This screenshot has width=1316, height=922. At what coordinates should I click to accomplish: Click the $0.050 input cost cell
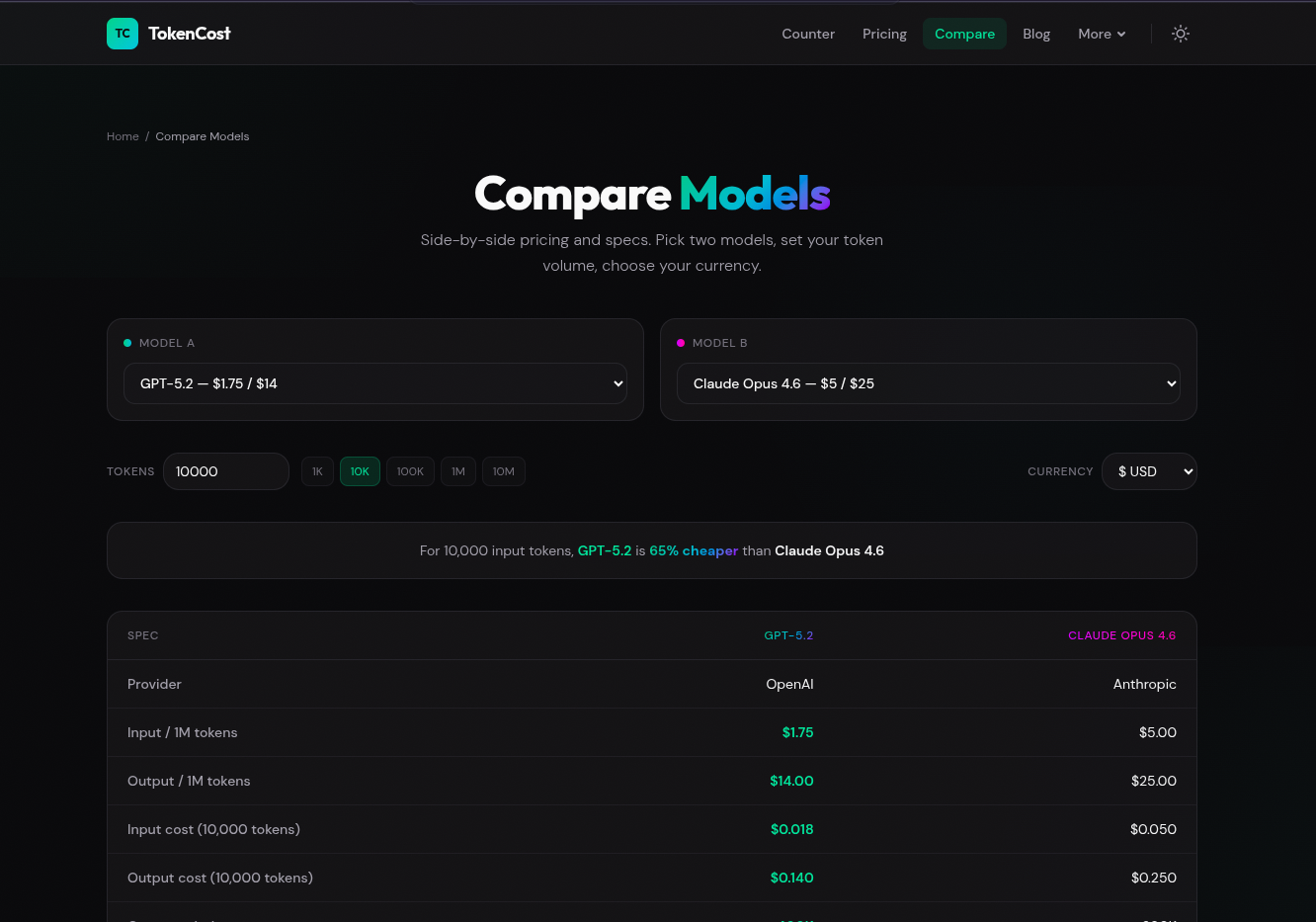point(1153,829)
